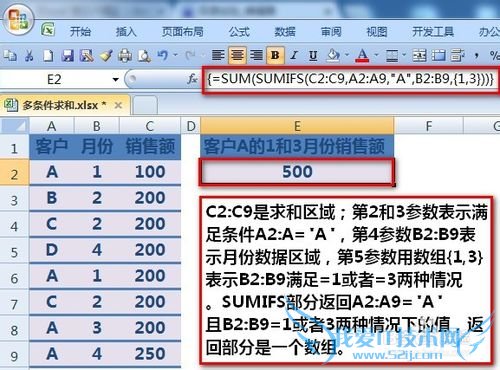Click the Save As icon next to Save
Screen dimensions: 500x370
(x=87, y=56)
